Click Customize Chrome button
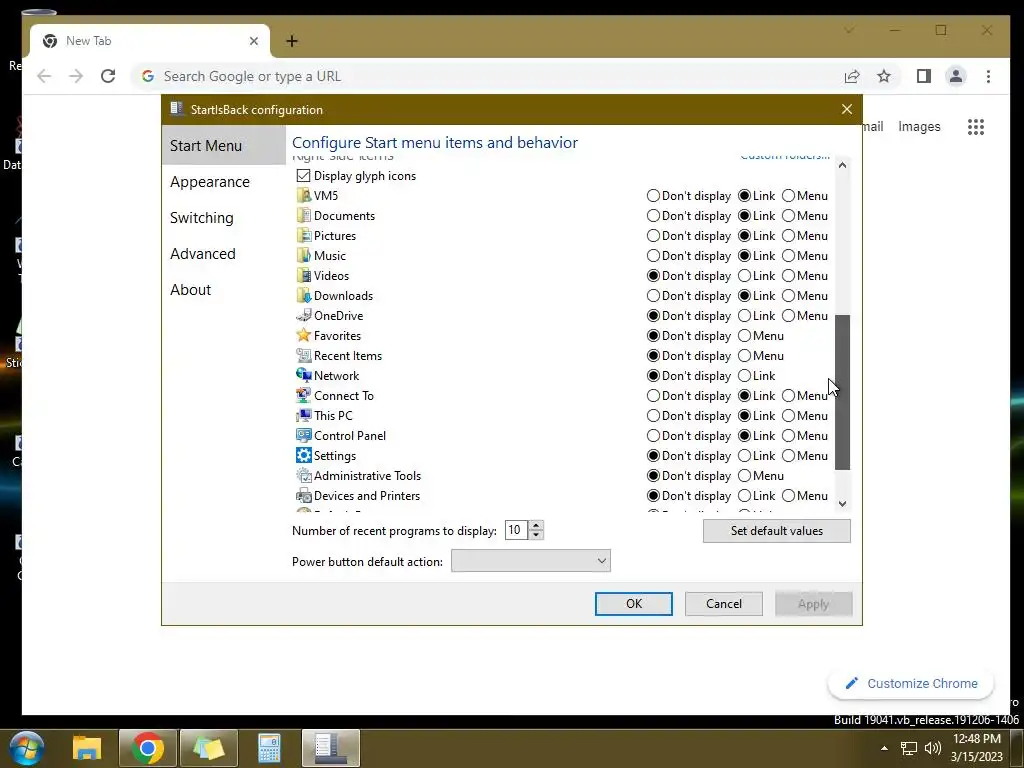 (911, 684)
